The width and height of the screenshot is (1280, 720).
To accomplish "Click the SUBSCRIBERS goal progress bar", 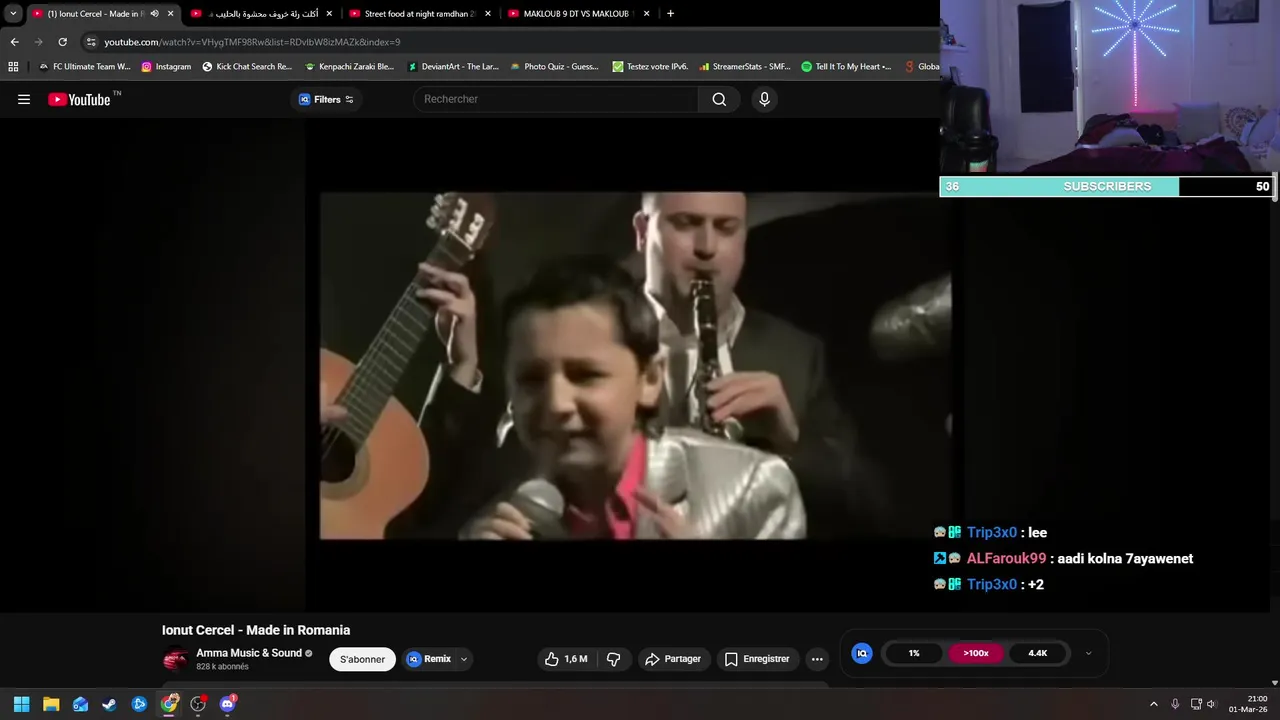I will pos(1106,186).
